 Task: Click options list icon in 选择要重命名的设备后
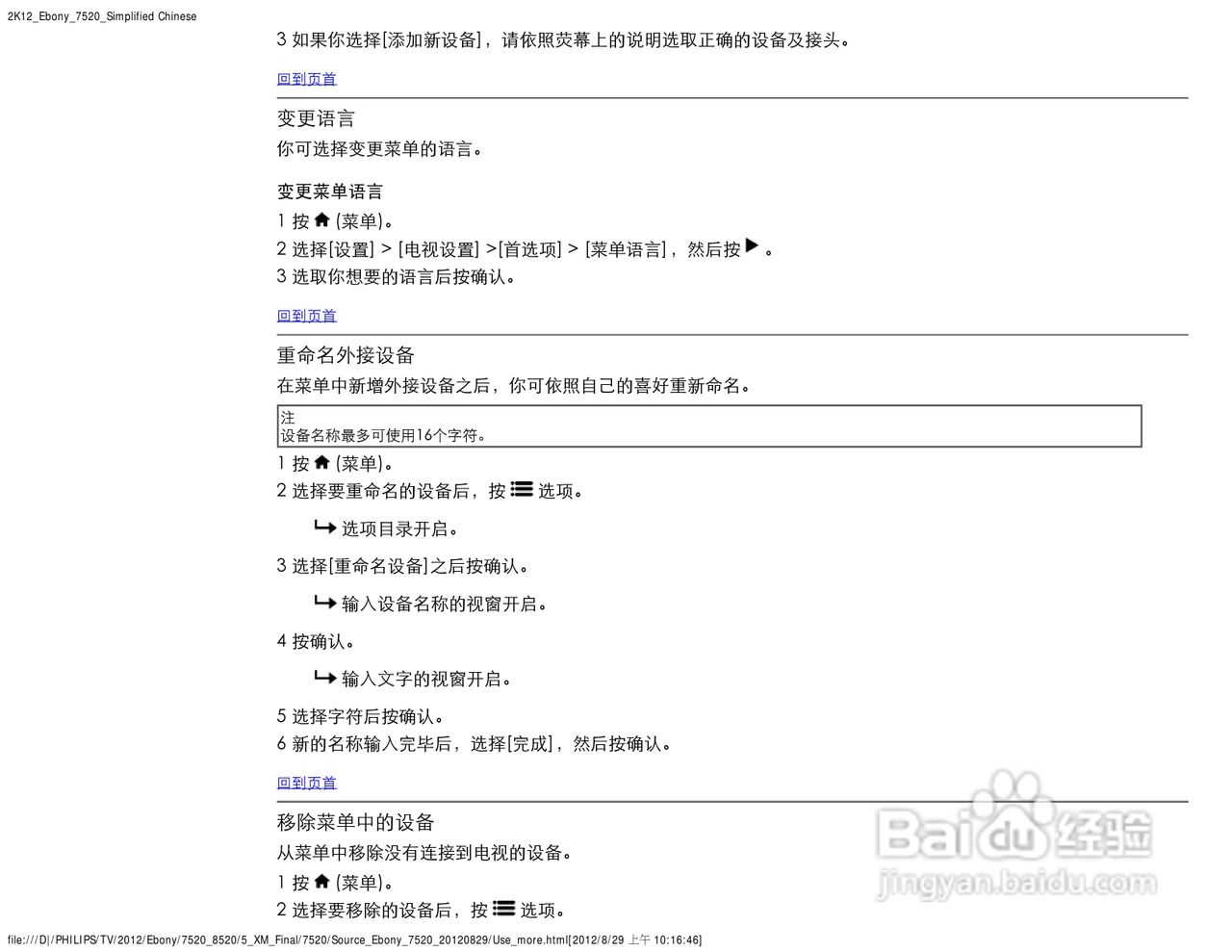522,489
